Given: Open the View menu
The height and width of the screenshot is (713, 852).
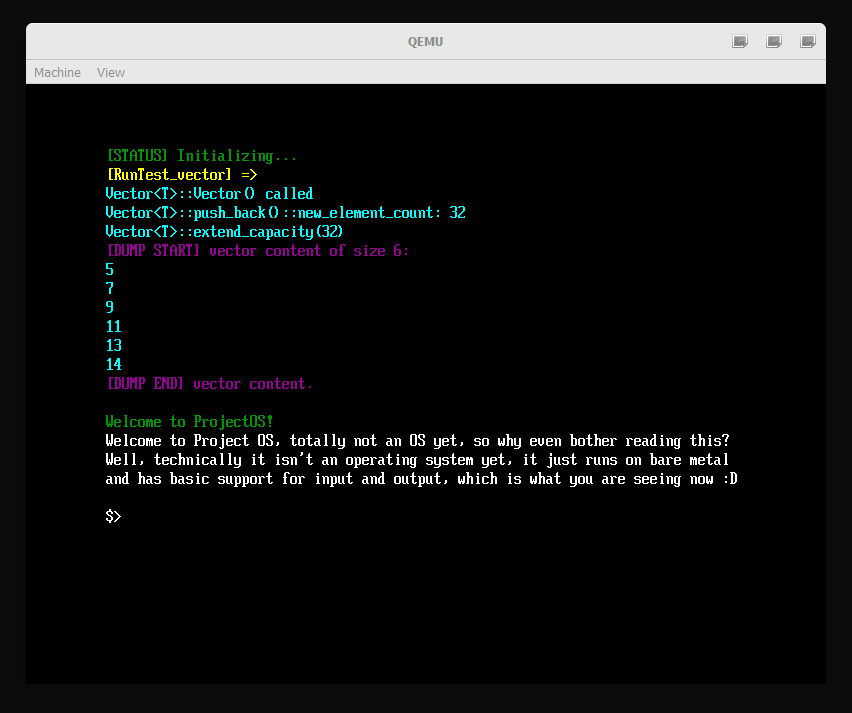Looking at the screenshot, I should tap(111, 72).
